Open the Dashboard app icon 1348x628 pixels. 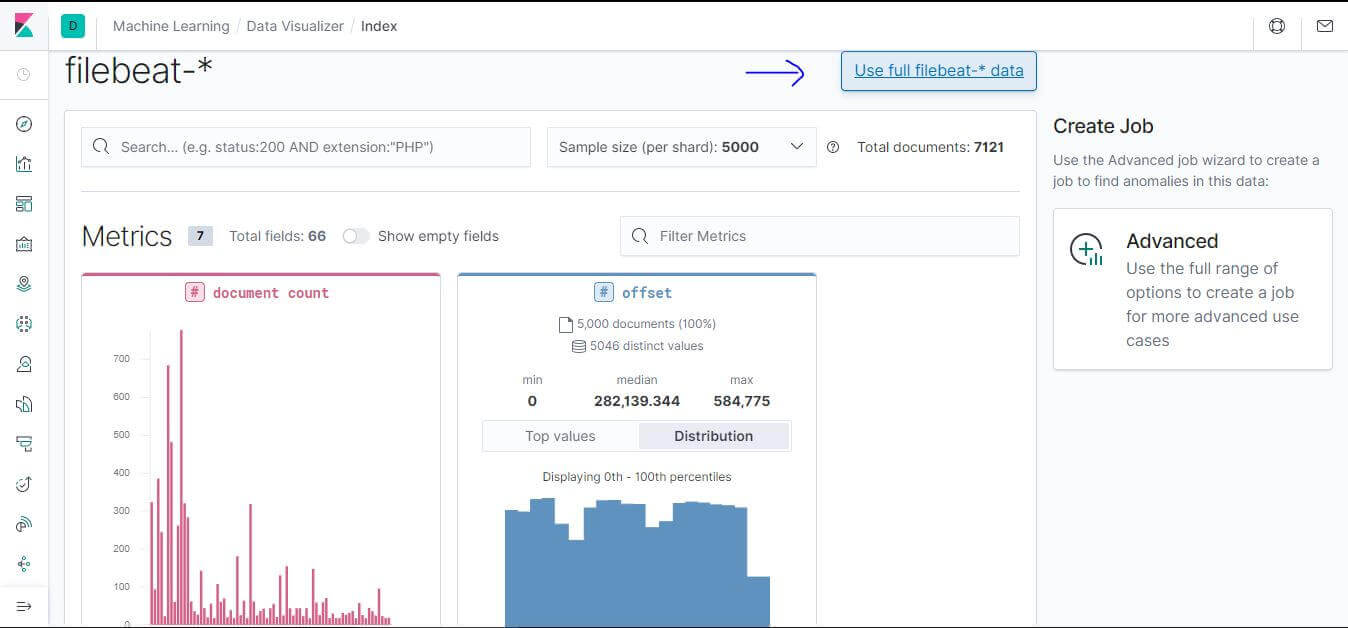pyautogui.click(x=25, y=203)
